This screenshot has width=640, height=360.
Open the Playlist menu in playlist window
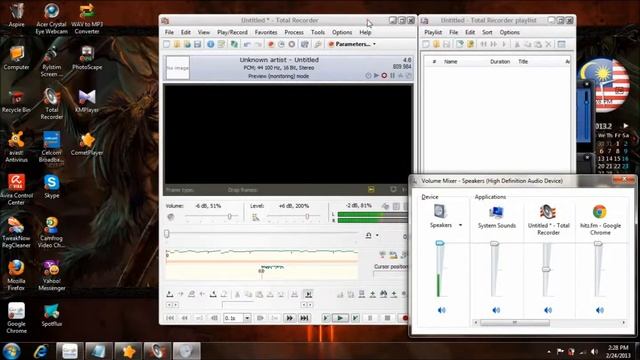coord(433,32)
